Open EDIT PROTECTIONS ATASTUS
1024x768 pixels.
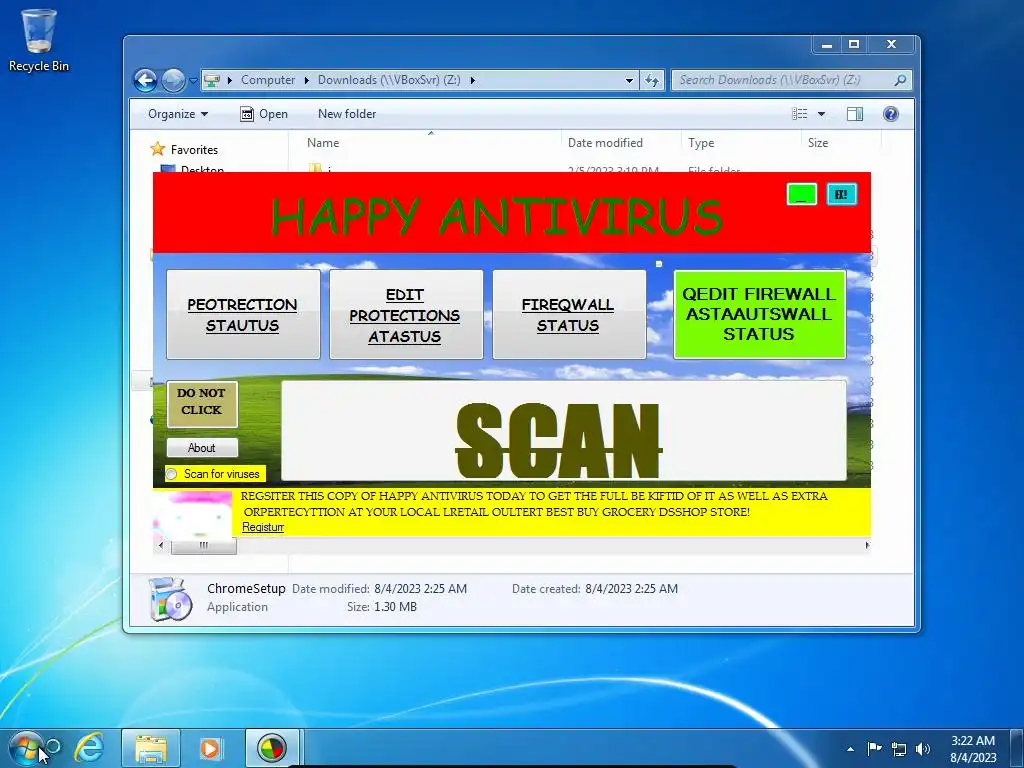406,314
